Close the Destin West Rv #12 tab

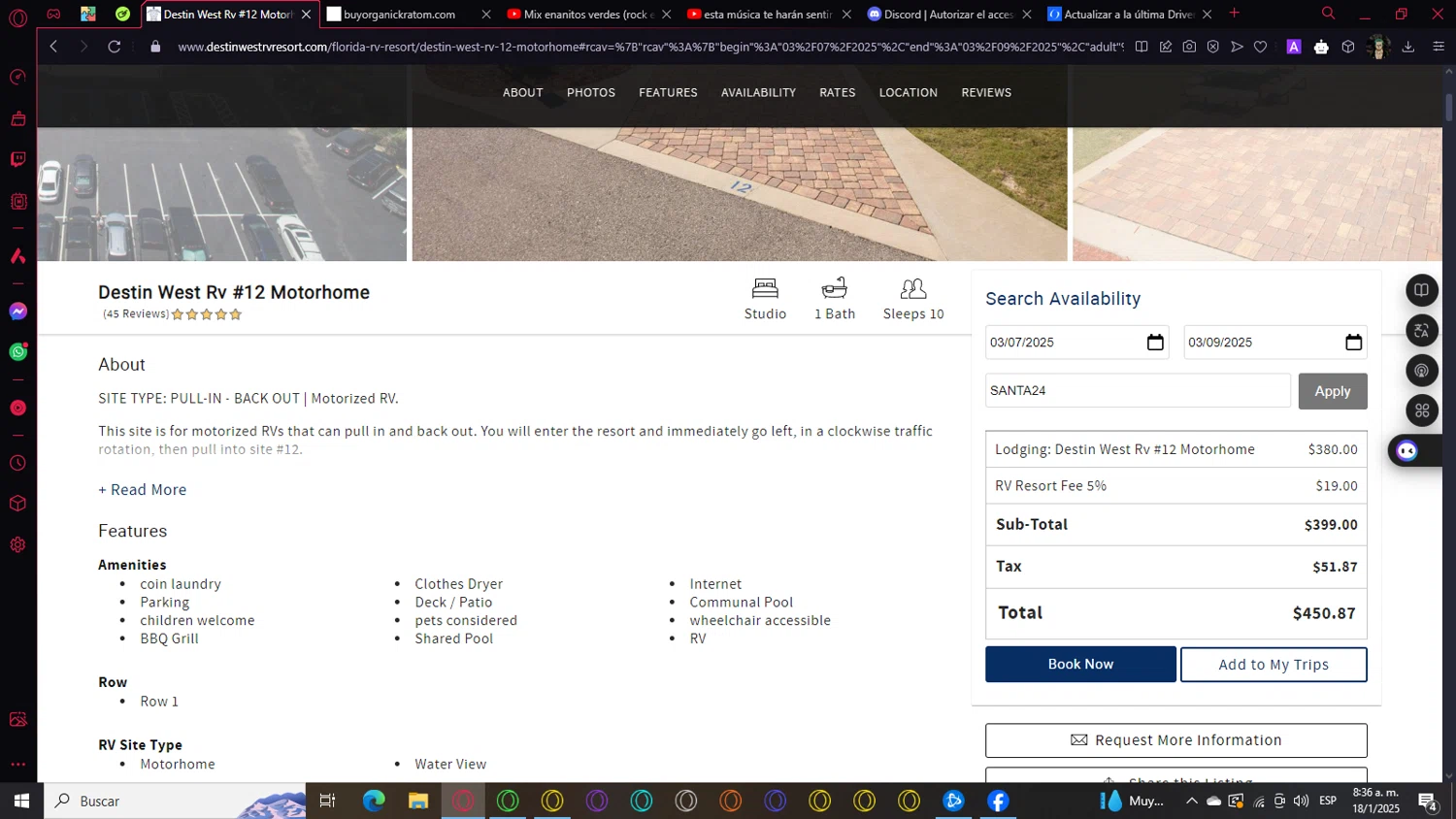click(307, 15)
